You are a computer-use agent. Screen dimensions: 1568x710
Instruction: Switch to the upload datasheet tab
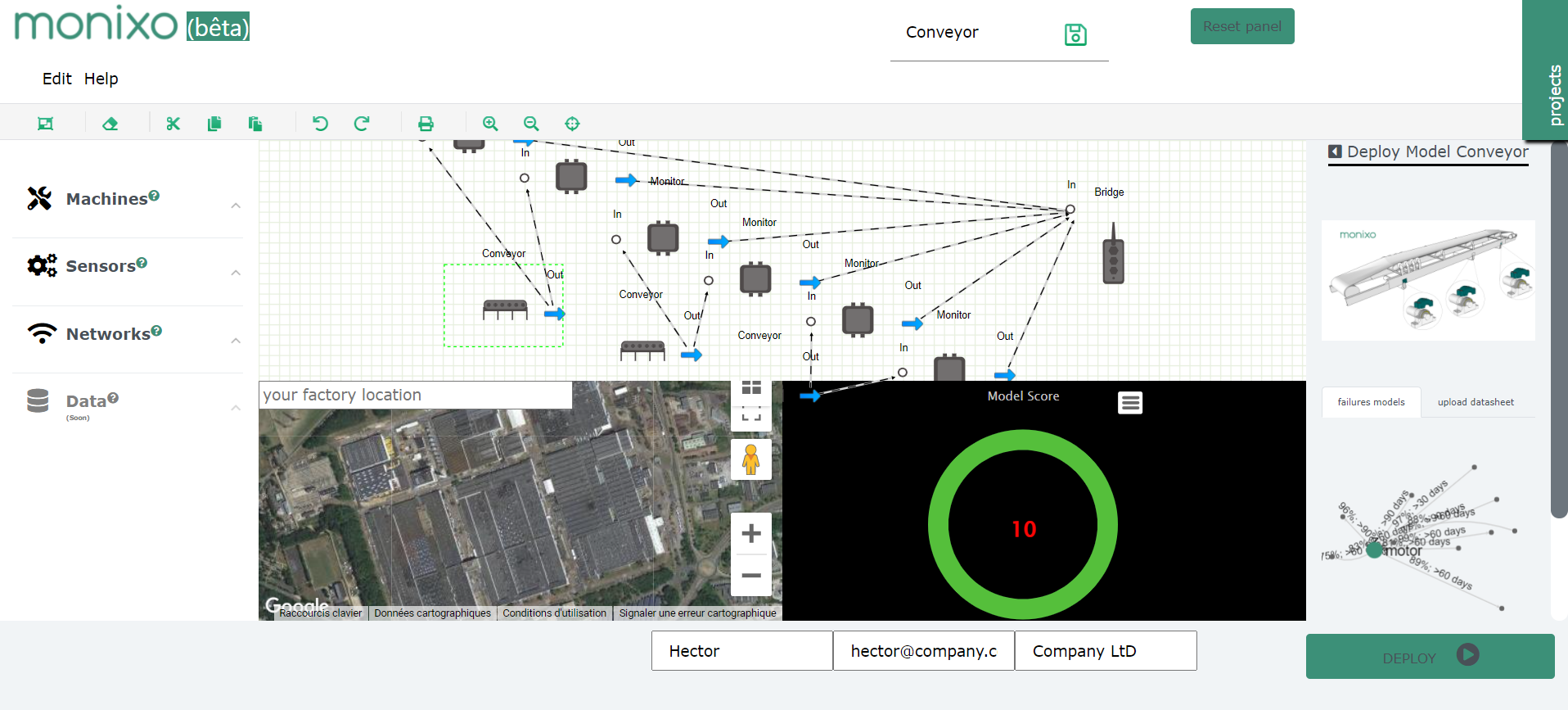[x=1475, y=402]
